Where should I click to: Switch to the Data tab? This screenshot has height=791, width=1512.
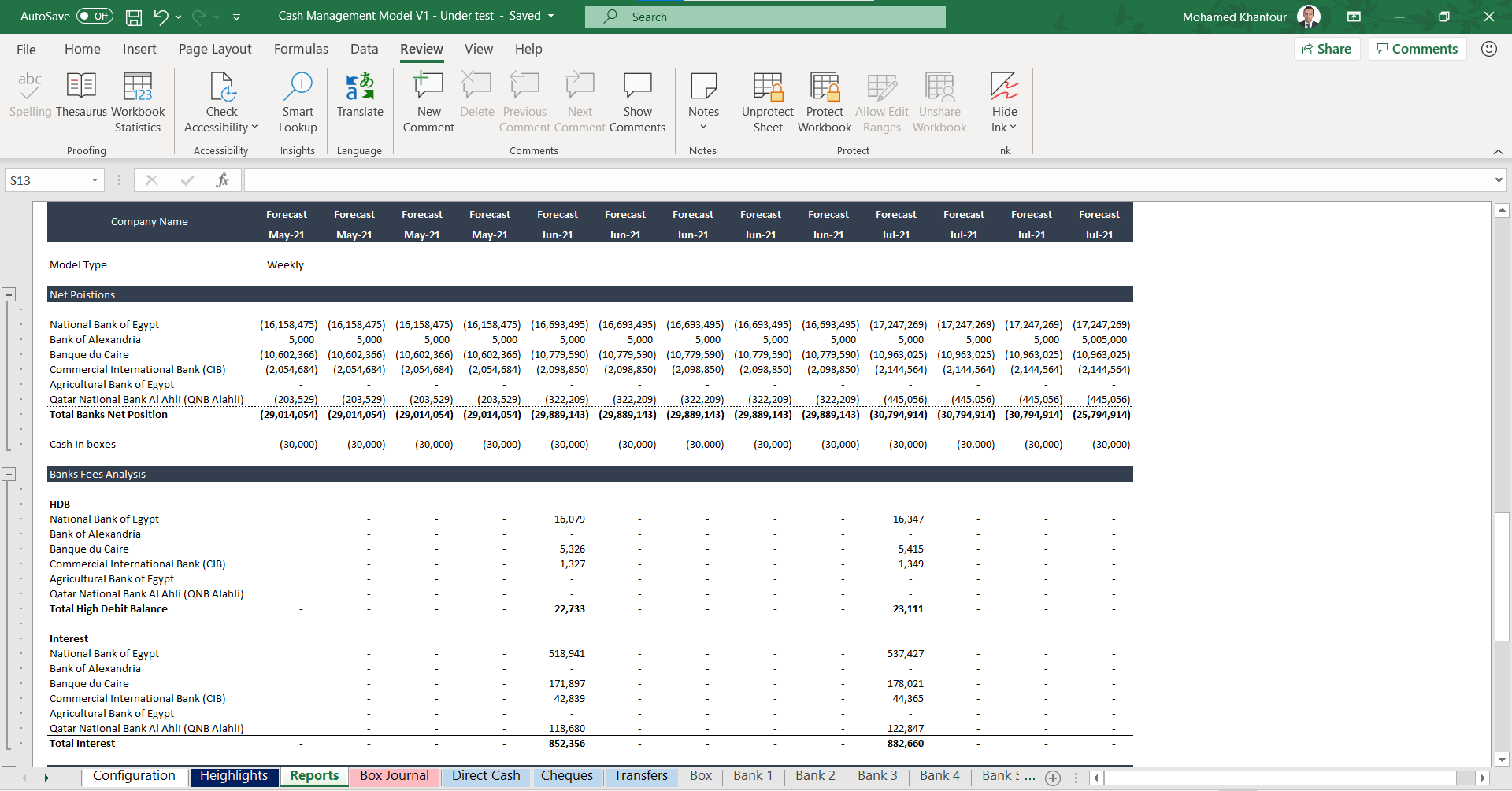(364, 49)
